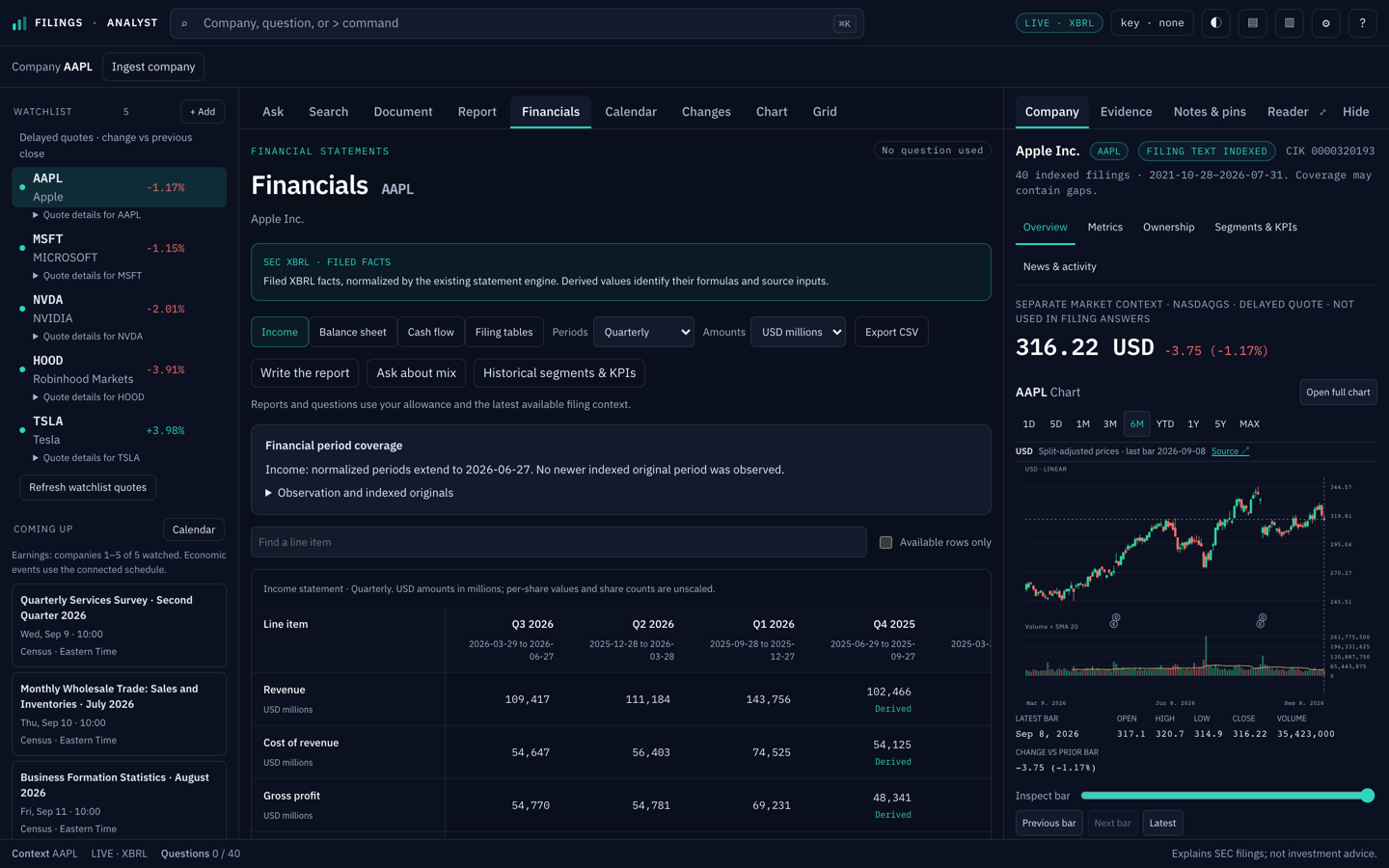This screenshot has height=868, width=1389.
Task: Expand Quote details for NVDA
Action: (87, 337)
